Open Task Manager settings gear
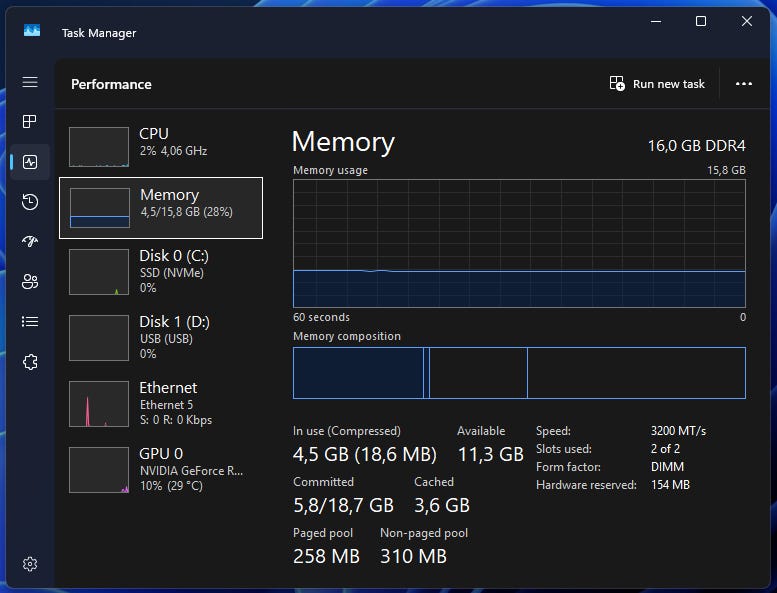 [30, 564]
